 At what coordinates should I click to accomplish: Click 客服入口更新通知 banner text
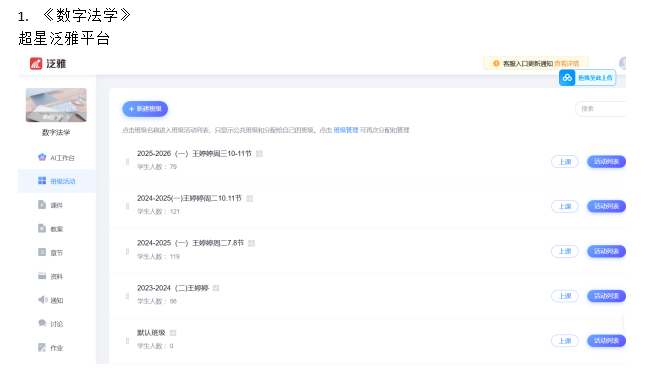528,64
